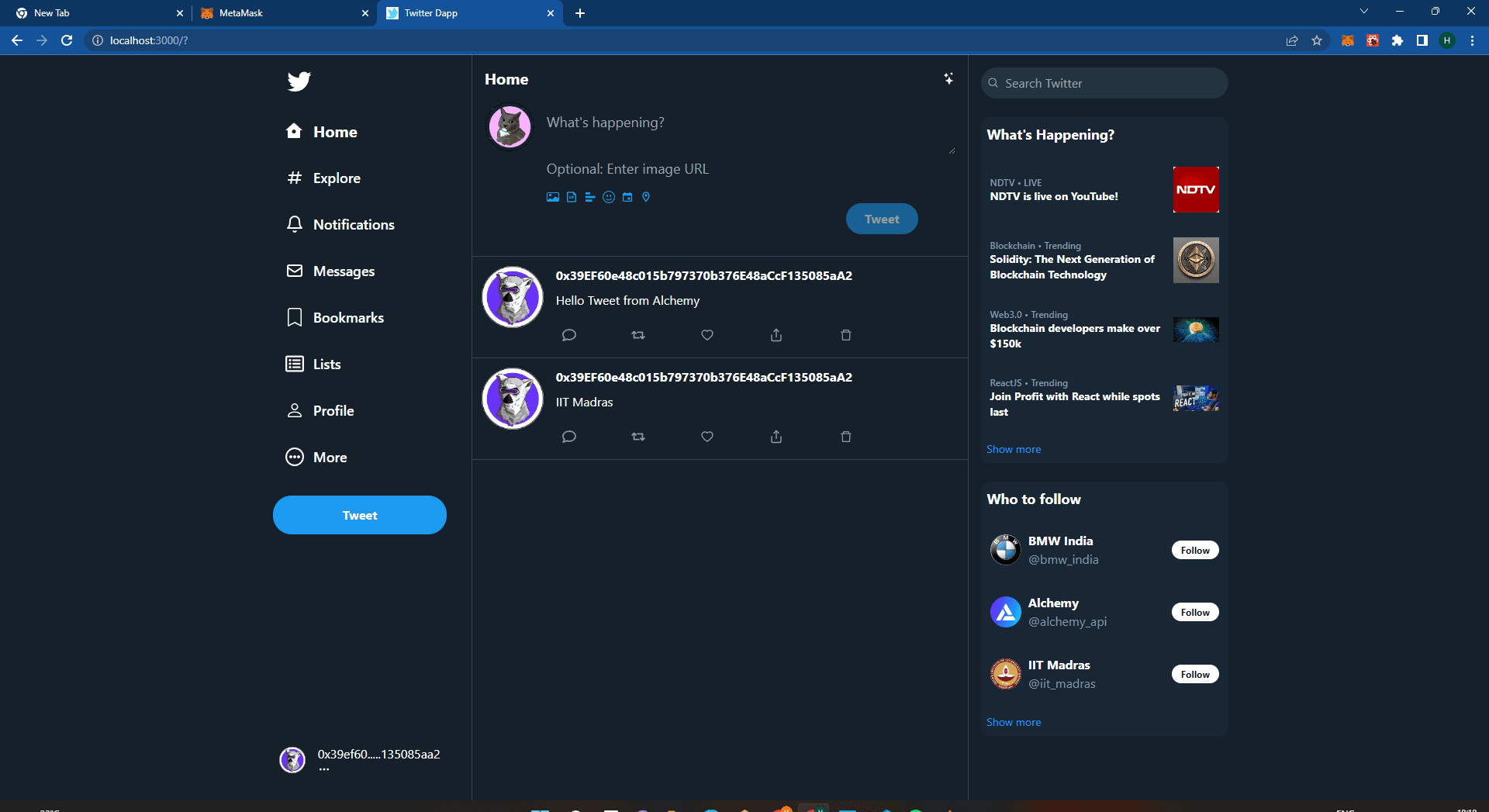Screen dimensions: 1489x812
Task: Follow the Alchemy account
Action: coord(1194,613)
